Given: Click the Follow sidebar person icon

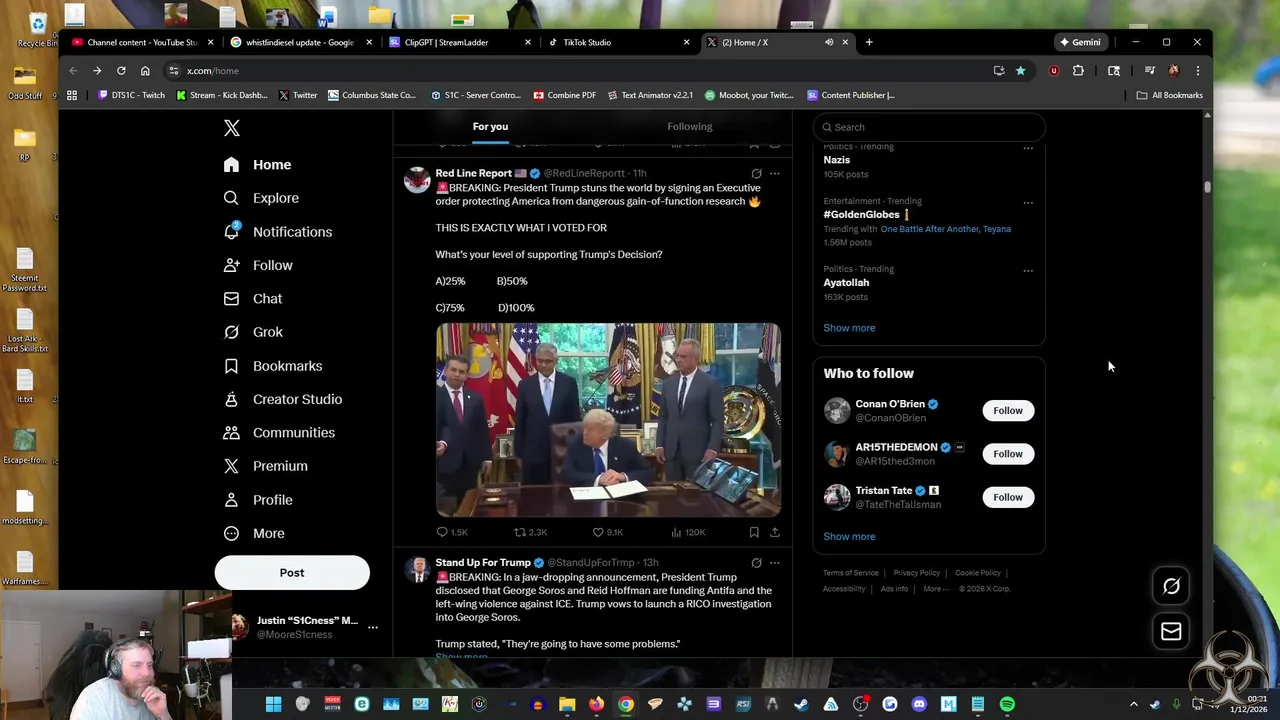Looking at the screenshot, I should pos(232,265).
